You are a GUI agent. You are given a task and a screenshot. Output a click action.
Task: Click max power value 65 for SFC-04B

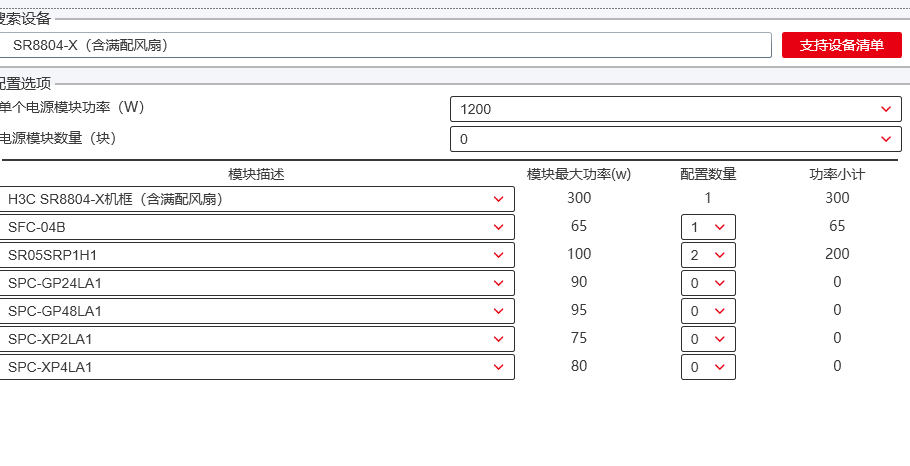point(579,226)
